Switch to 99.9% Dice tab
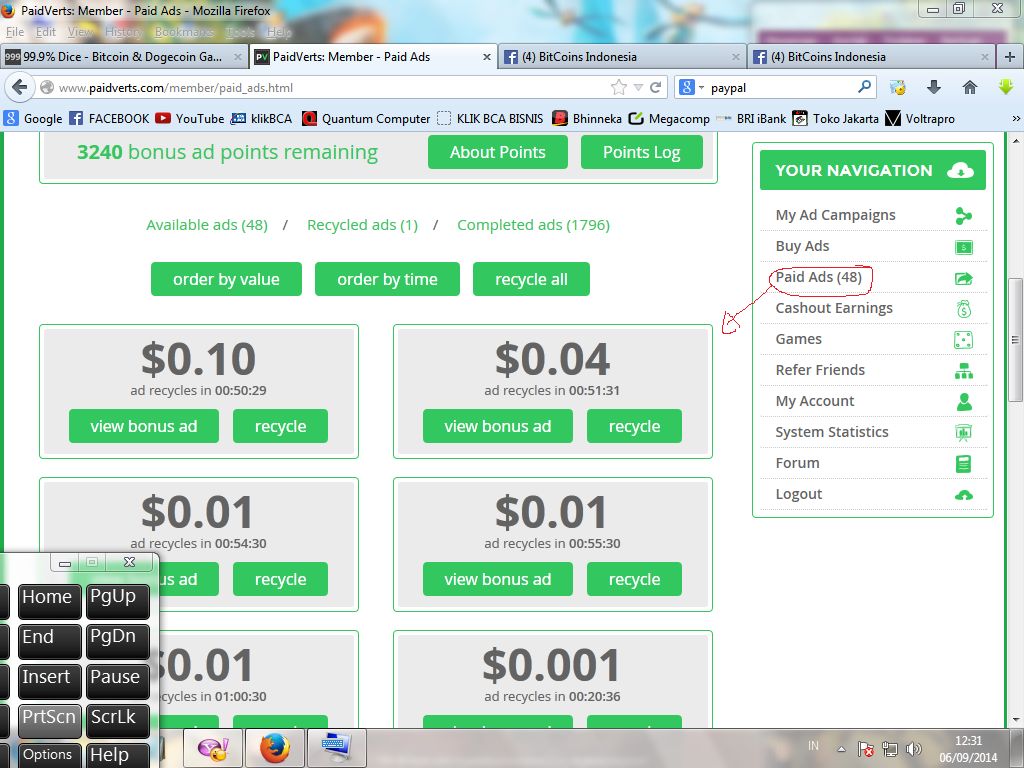 [124, 57]
